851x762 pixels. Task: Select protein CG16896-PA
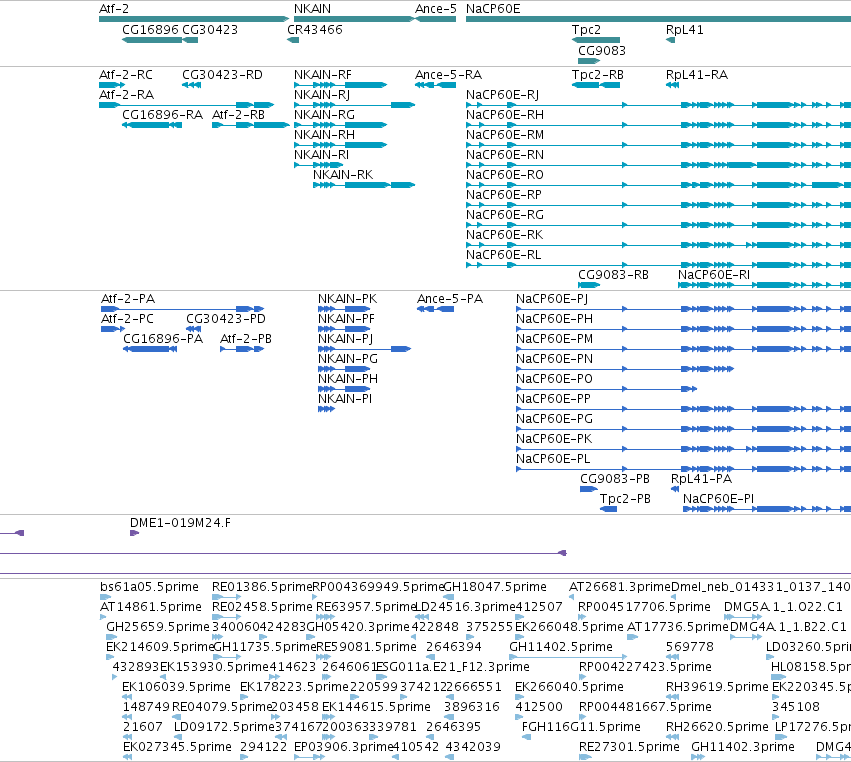tap(163, 339)
